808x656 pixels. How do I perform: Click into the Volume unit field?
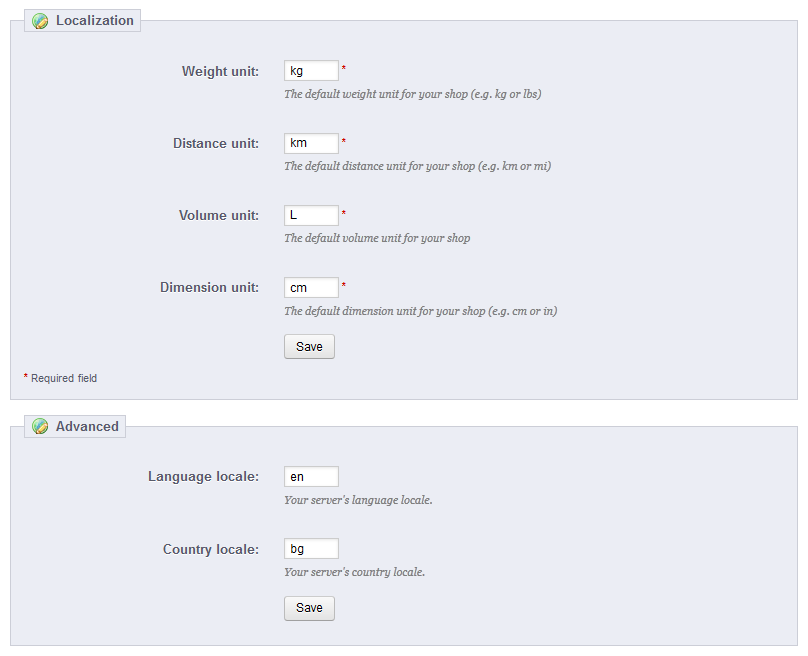pyautogui.click(x=311, y=215)
